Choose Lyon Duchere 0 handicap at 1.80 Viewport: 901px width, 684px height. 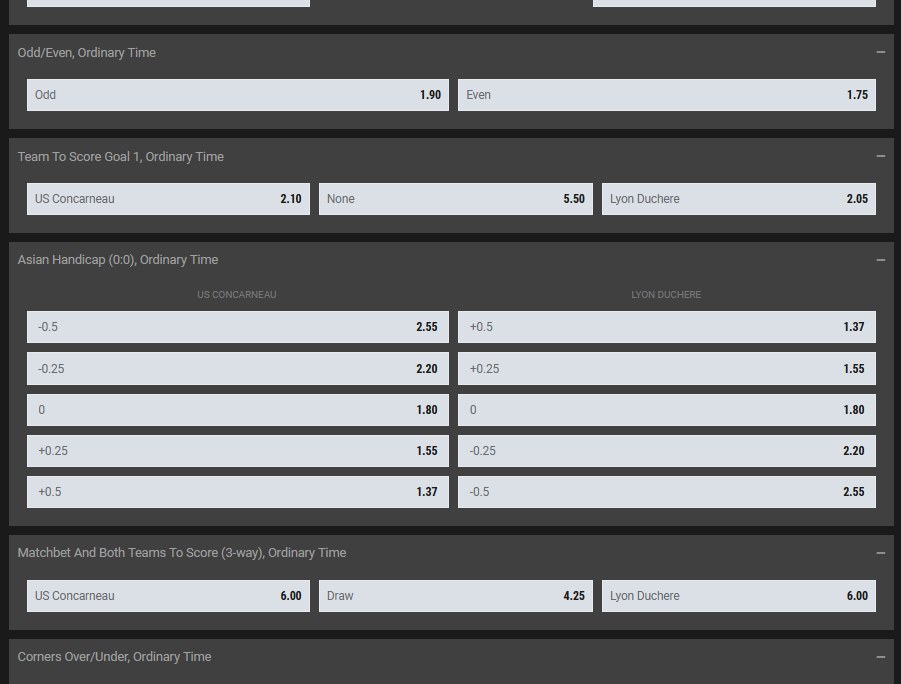pyautogui.click(x=667, y=410)
